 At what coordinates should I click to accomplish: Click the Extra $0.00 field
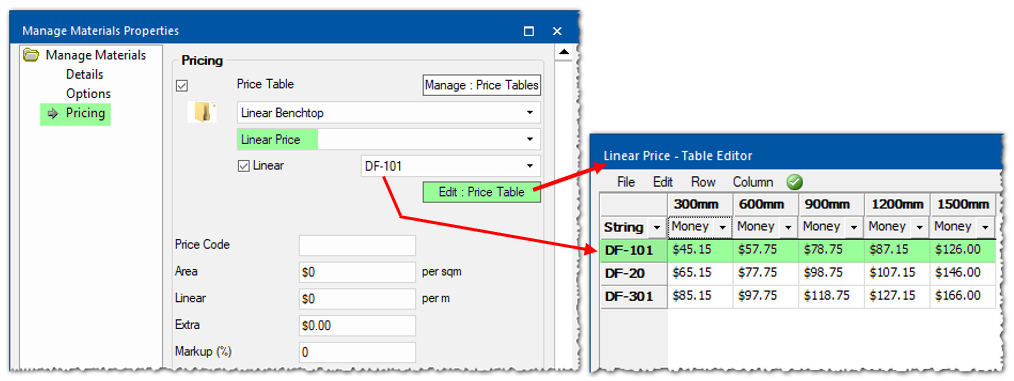click(x=357, y=325)
